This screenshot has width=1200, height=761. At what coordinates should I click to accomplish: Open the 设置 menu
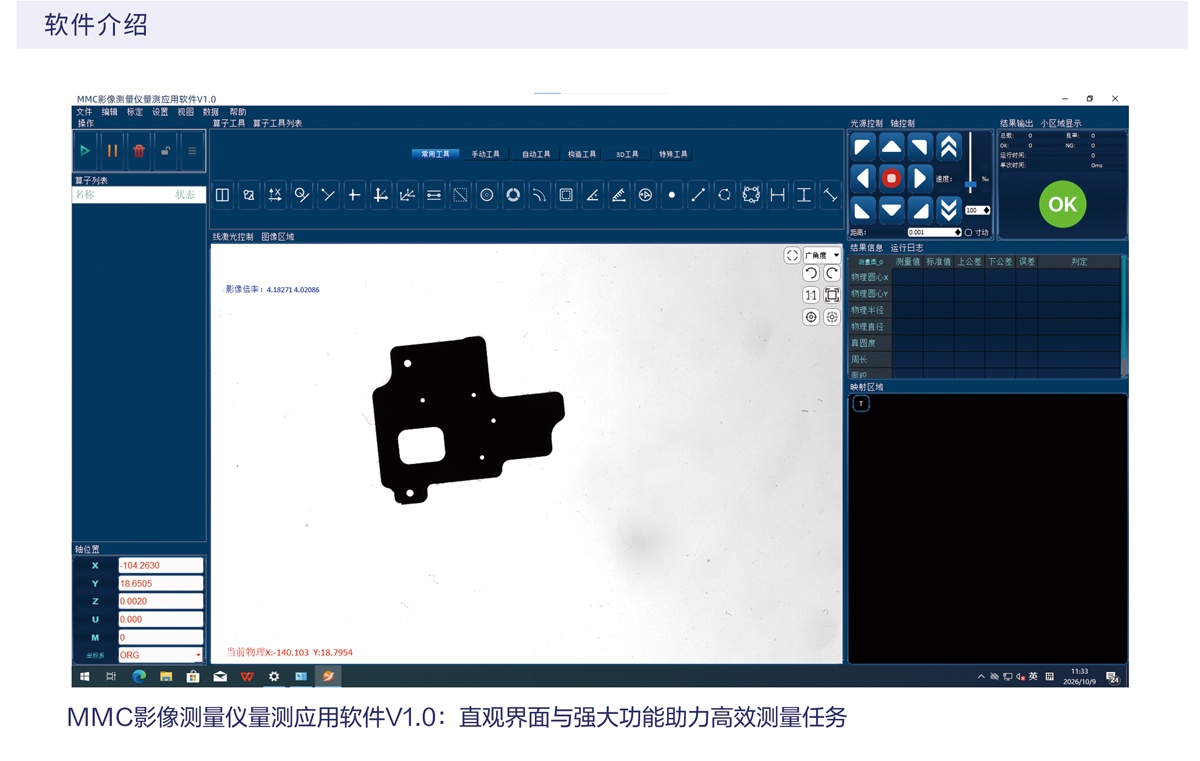[x=160, y=112]
